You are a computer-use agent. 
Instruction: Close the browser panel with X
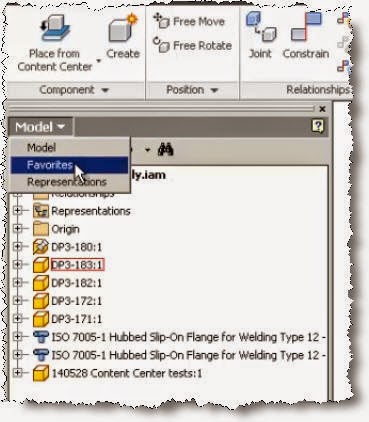pyautogui.click(x=322, y=109)
